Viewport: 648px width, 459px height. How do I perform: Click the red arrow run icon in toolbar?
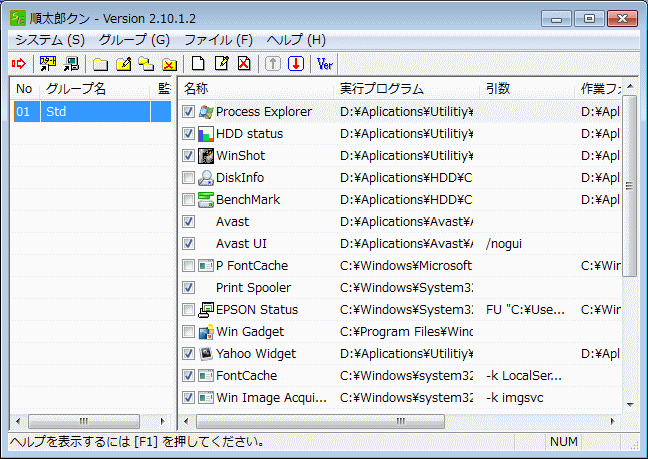[x=18, y=64]
